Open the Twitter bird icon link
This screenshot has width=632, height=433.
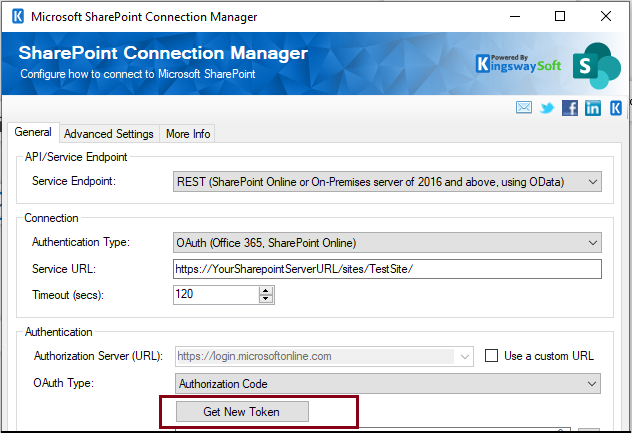pyautogui.click(x=547, y=108)
